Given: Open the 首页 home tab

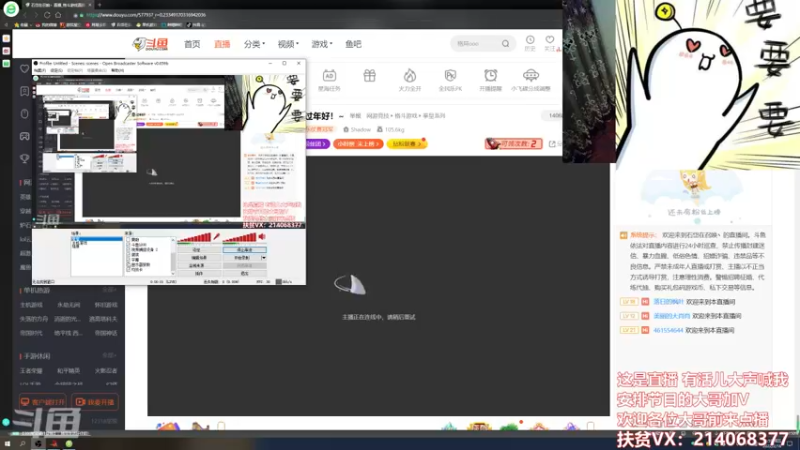Looking at the screenshot, I should [192, 44].
